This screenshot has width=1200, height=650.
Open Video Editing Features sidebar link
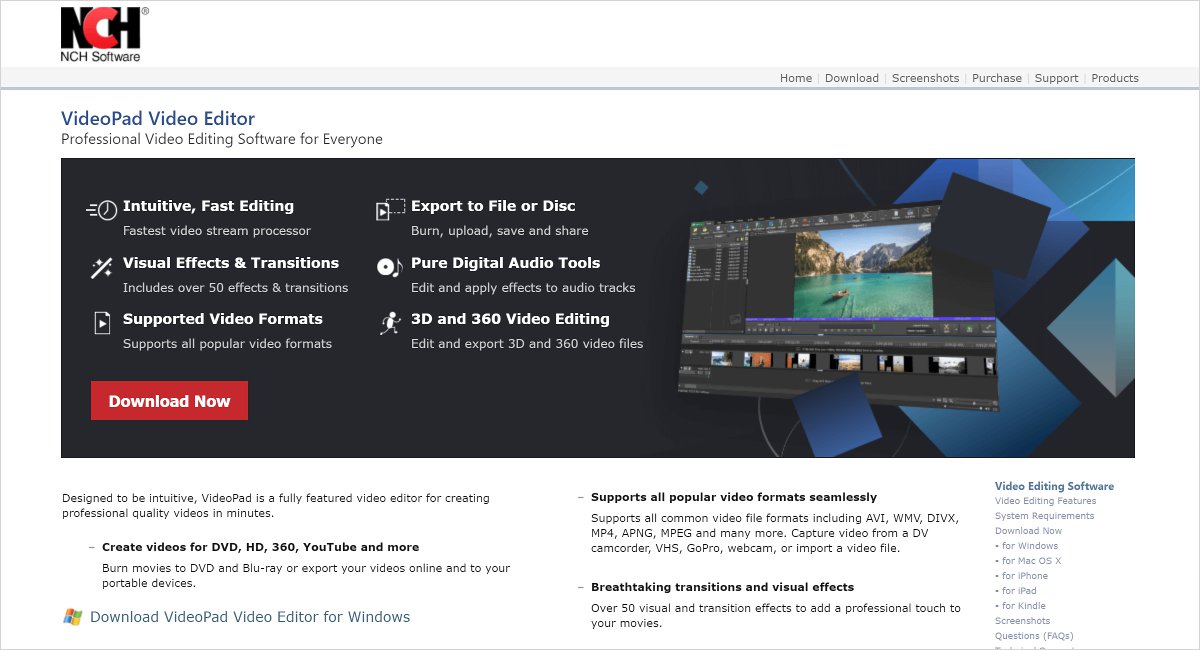(x=1045, y=501)
